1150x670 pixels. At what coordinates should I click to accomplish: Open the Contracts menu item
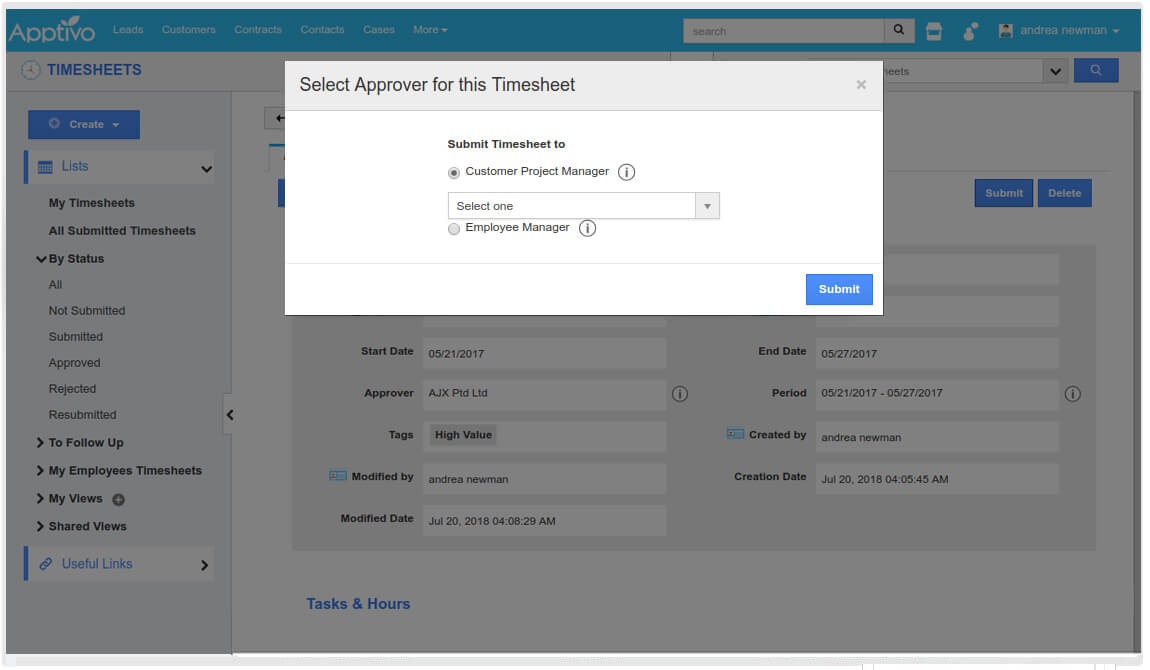tap(258, 29)
